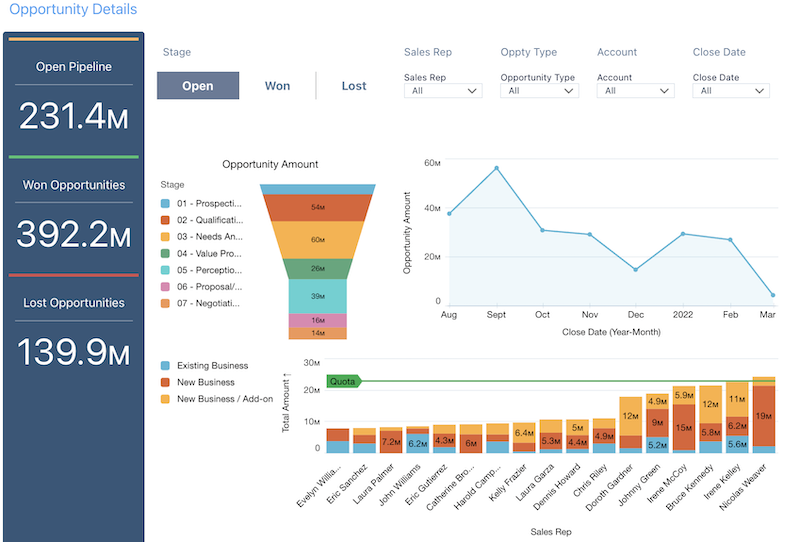Open the Account filter dropdown
The image size is (800, 542).
point(636,91)
